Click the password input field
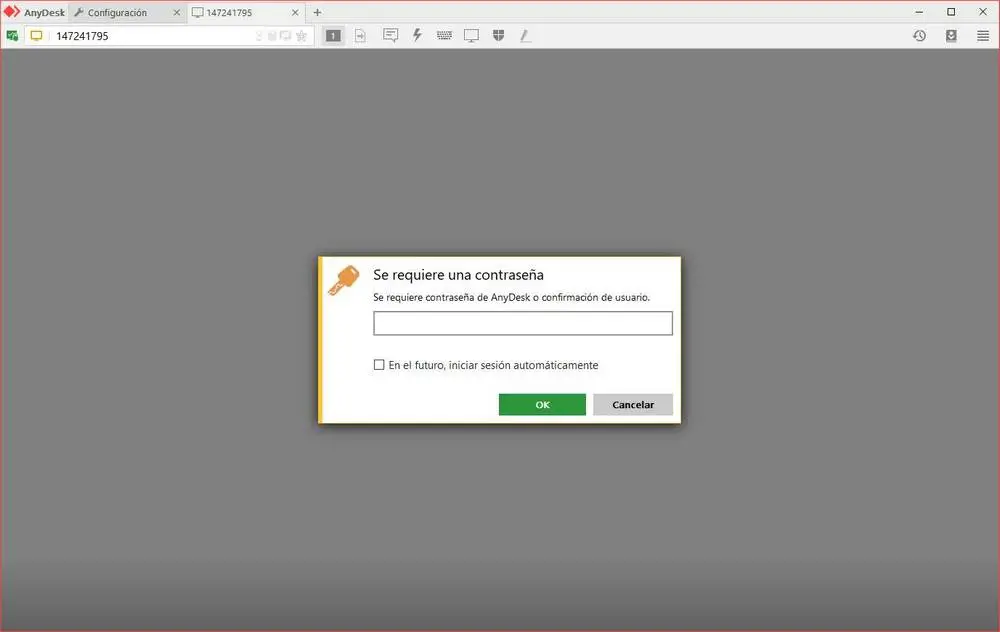1000x632 pixels. pos(523,323)
